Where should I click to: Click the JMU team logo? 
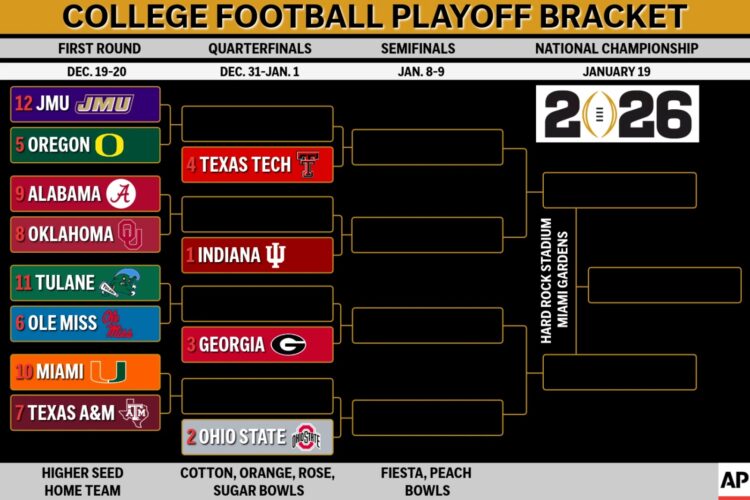[104, 104]
